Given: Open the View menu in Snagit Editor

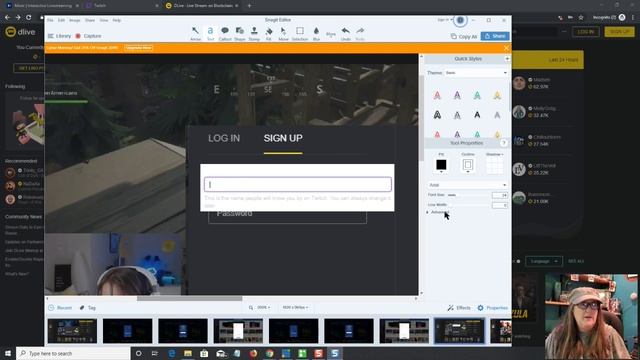Looking at the screenshot, I should point(104,20).
